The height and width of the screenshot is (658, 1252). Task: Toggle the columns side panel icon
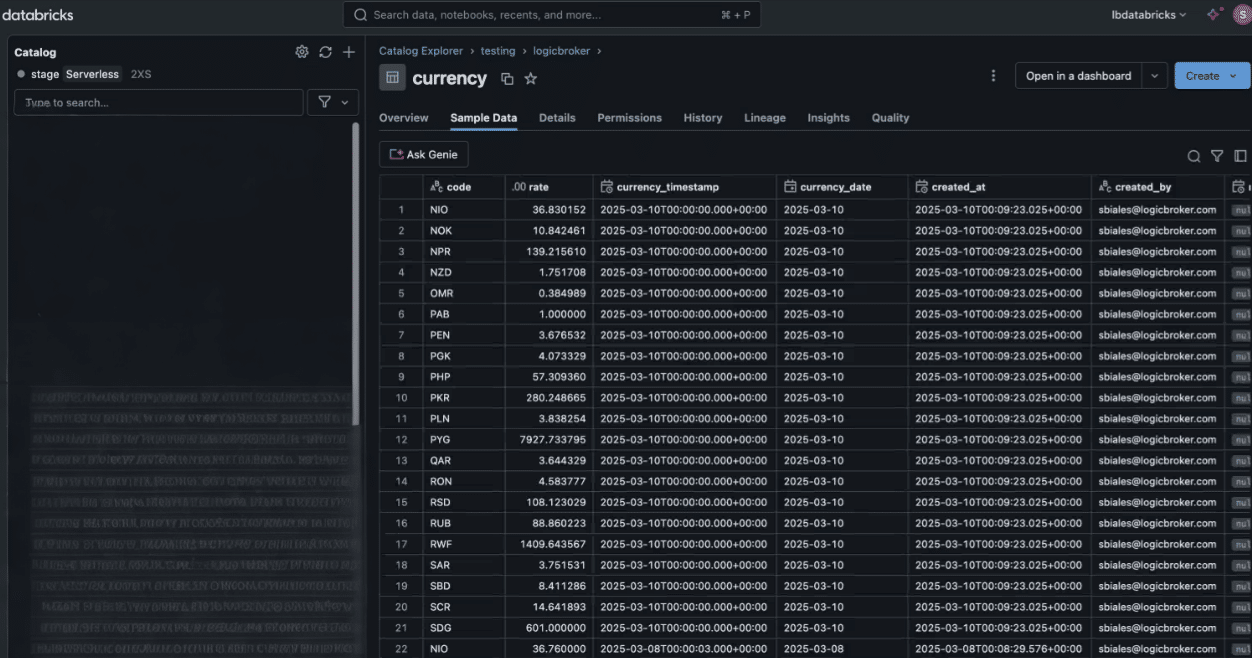[x=1240, y=156]
